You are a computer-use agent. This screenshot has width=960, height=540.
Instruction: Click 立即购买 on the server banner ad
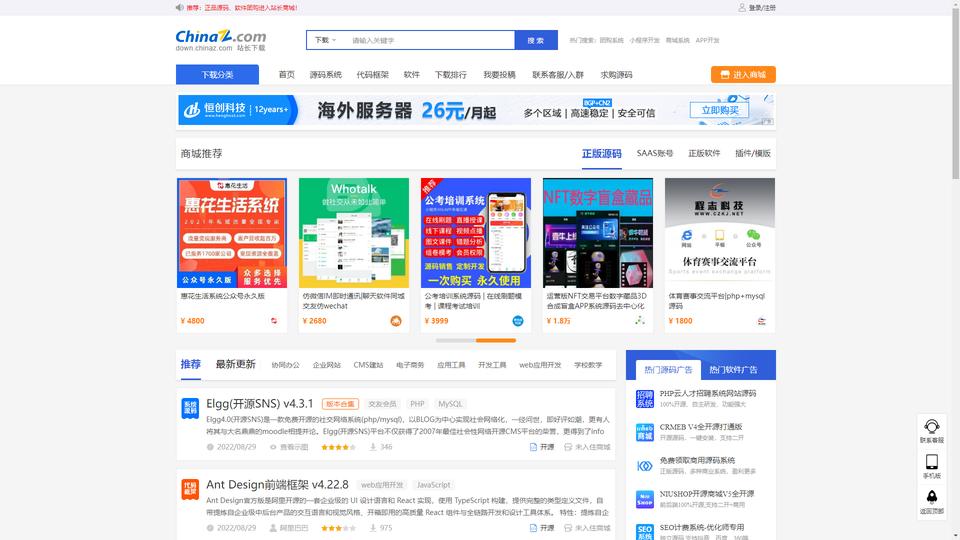click(720, 110)
